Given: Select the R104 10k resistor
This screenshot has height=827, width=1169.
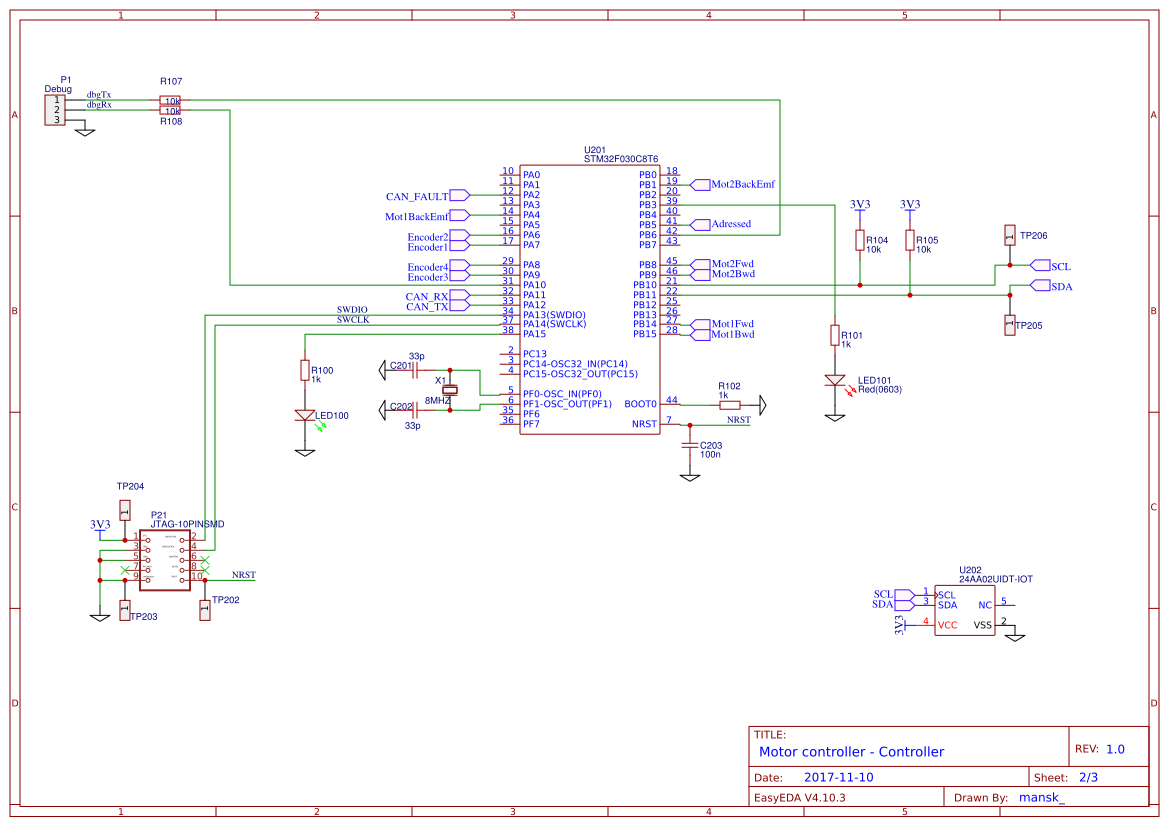Looking at the screenshot, I should (x=860, y=240).
